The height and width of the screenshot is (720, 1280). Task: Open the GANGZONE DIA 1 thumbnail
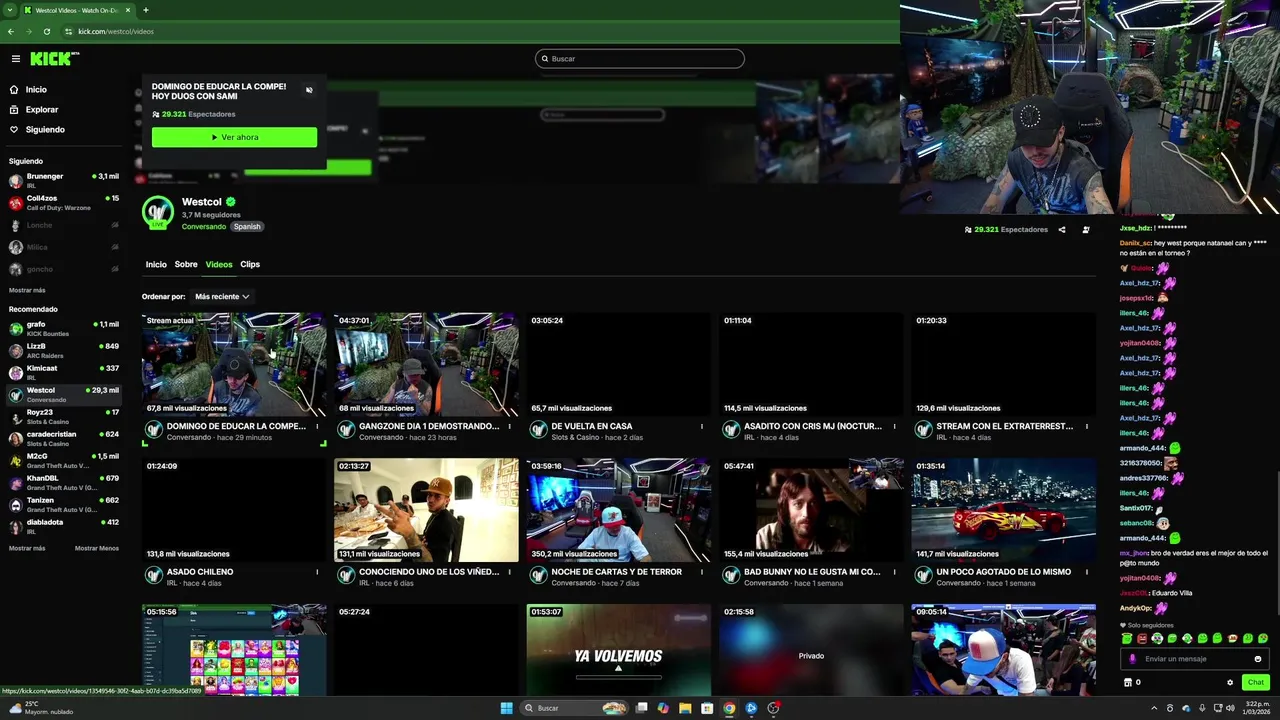(426, 364)
